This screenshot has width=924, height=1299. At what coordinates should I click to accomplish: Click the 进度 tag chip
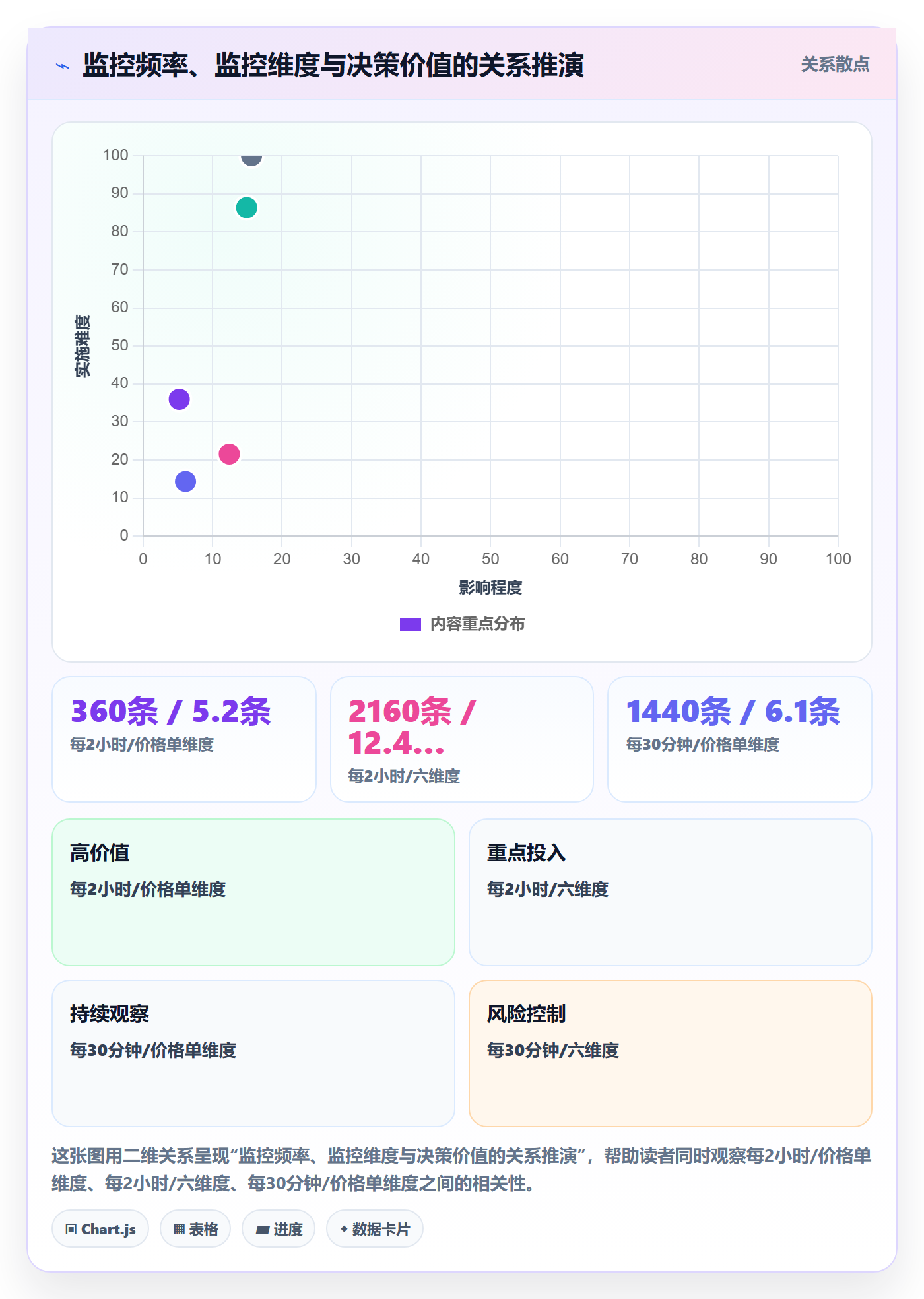tap(279, 1229)
